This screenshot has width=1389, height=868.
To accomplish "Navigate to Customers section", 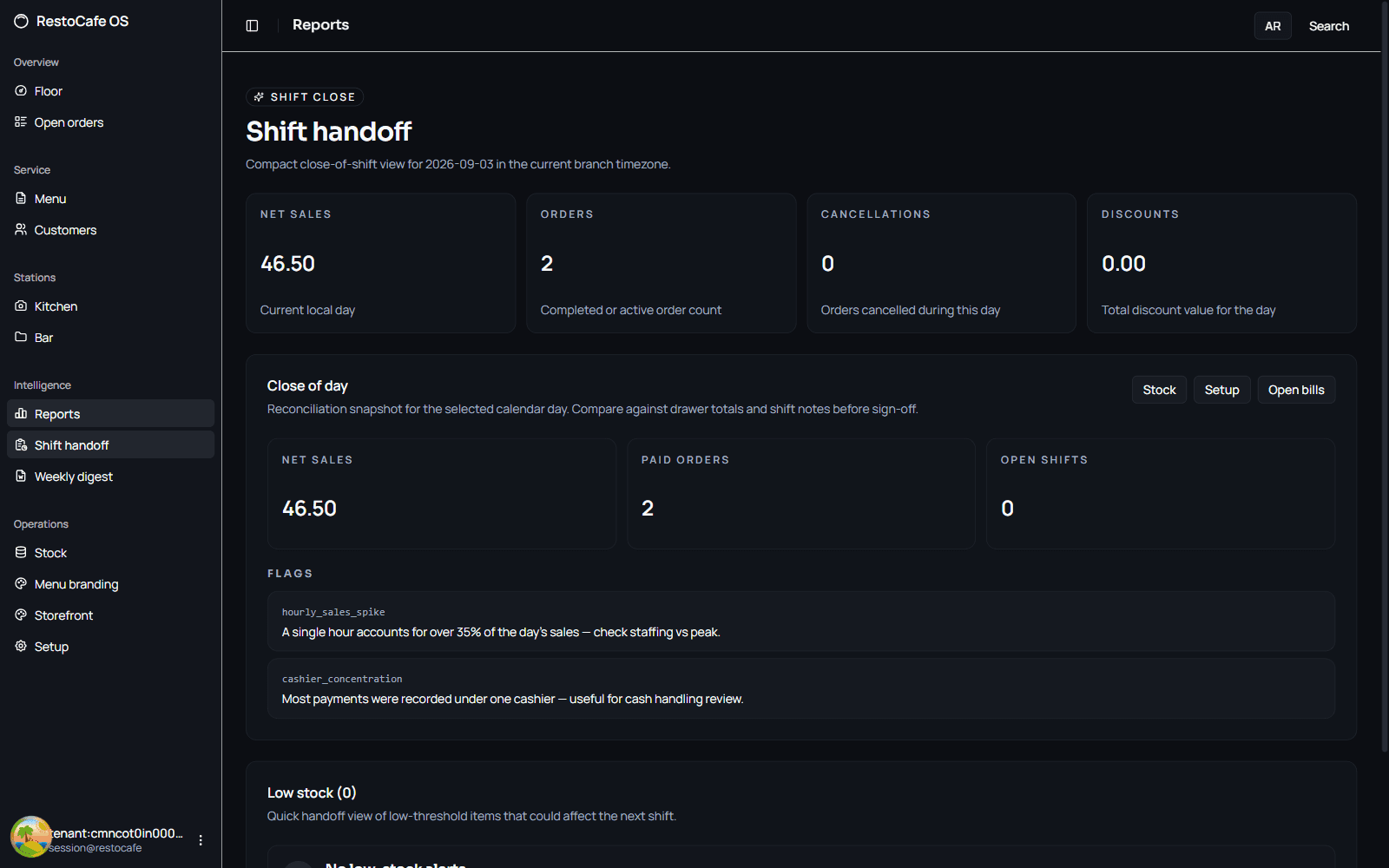I will (x=110, y=230).
